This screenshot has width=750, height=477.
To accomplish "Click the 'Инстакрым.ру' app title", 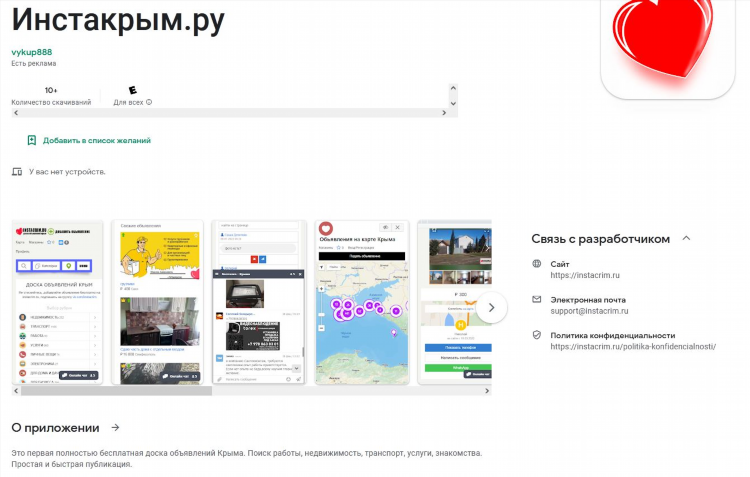I will pyautogui.click(x=118, y=20).
